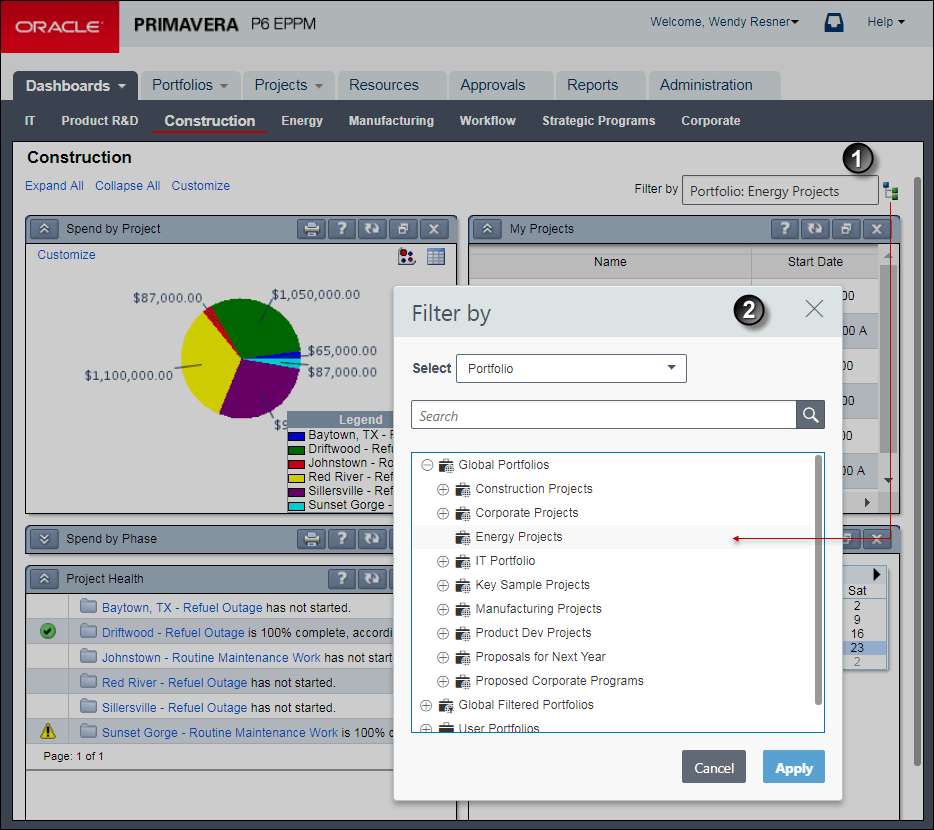Close the Spend by Project portlet
Image resolution: width=934 pixels, height=830 pixels.
coord(434,229)
